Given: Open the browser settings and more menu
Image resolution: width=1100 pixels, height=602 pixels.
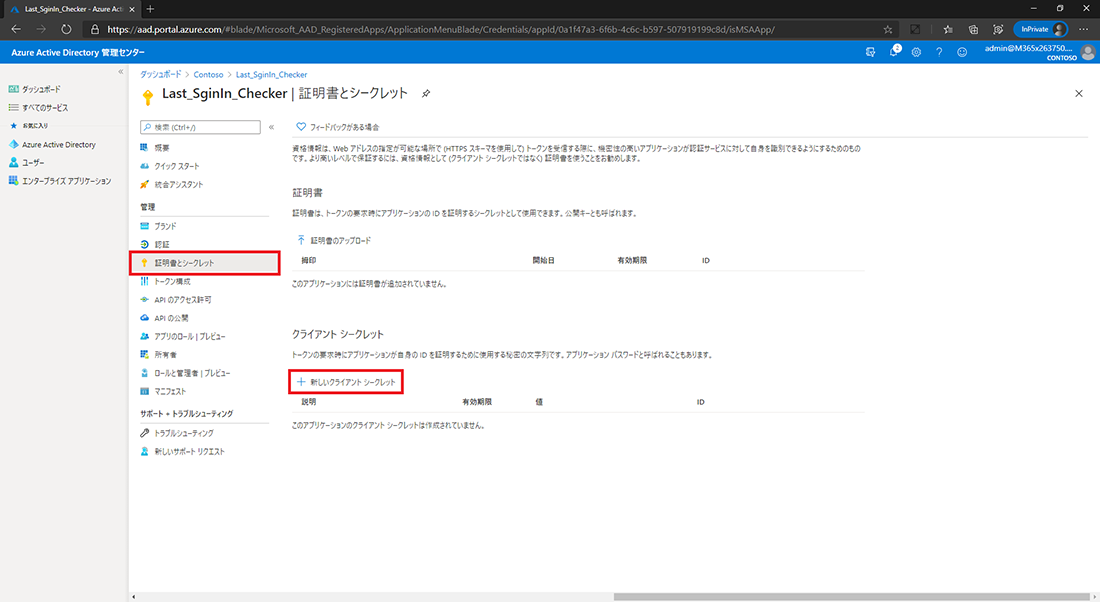Looking at the screenshot, I should click(x=1084, y=29).
